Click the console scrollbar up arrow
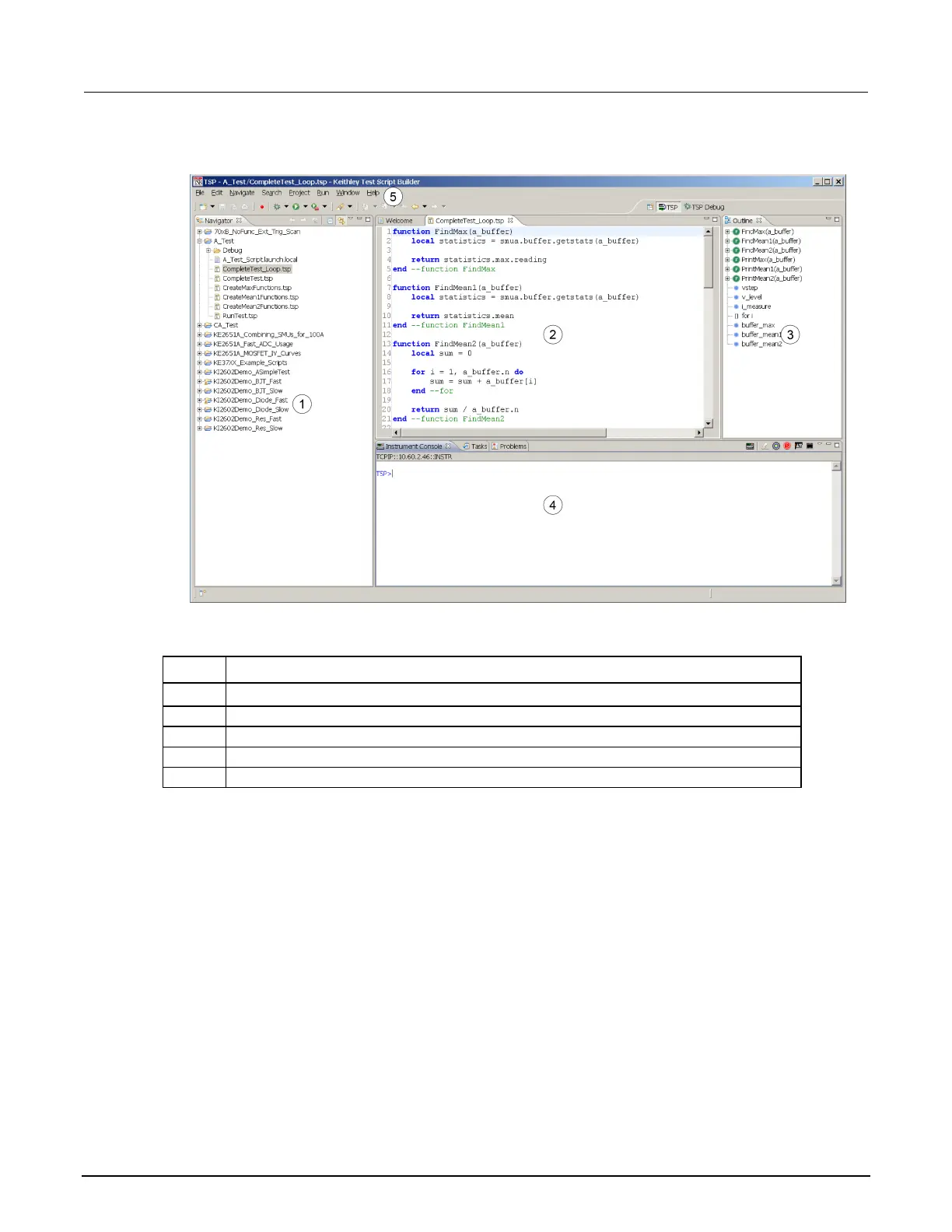This screenshot has height=1232, width=952. click(836, 466)
